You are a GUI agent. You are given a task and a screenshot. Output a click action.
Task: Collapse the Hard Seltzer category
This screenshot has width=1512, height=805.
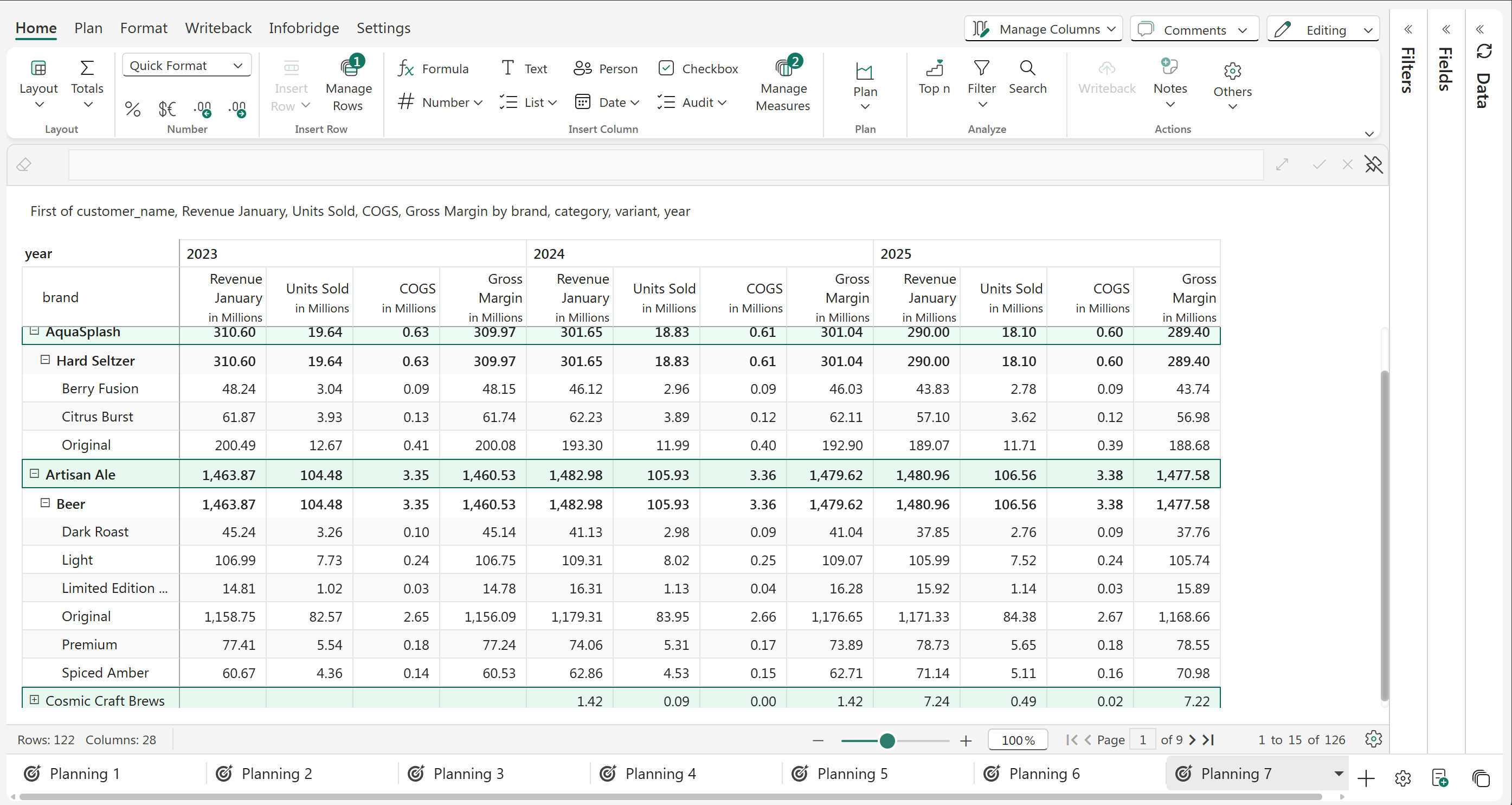tap(44, 360)
